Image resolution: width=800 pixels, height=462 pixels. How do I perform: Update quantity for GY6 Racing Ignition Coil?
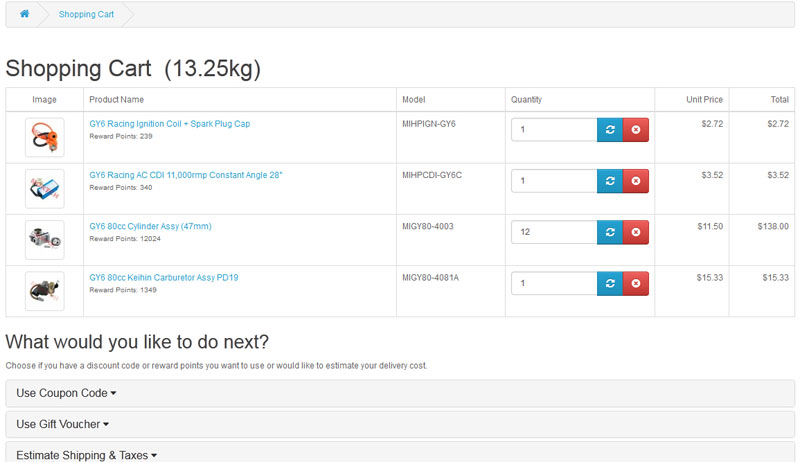click(x=610, y=130)
